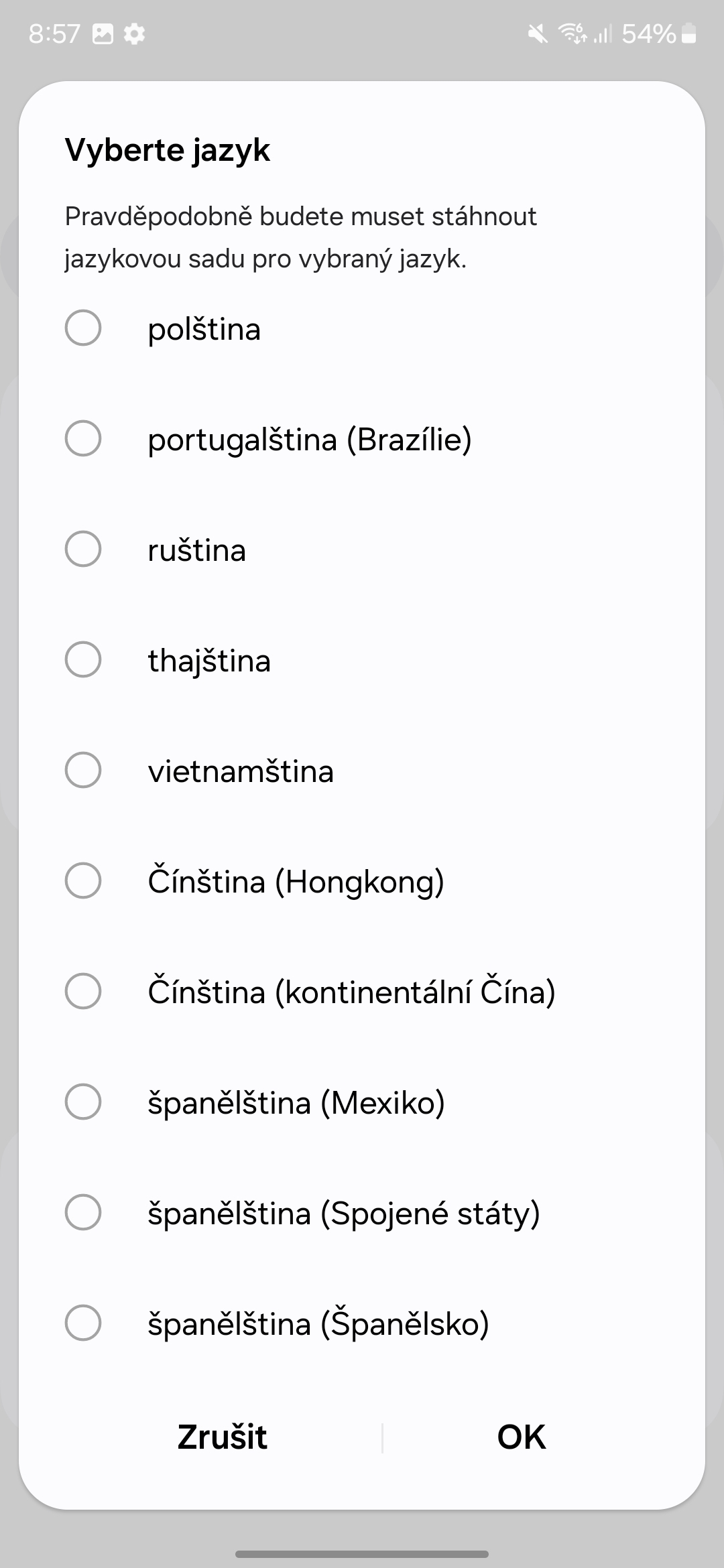Tap the cellular signal bars icon
Viewport: 724px width, 1568px height.
click(602, 34)
